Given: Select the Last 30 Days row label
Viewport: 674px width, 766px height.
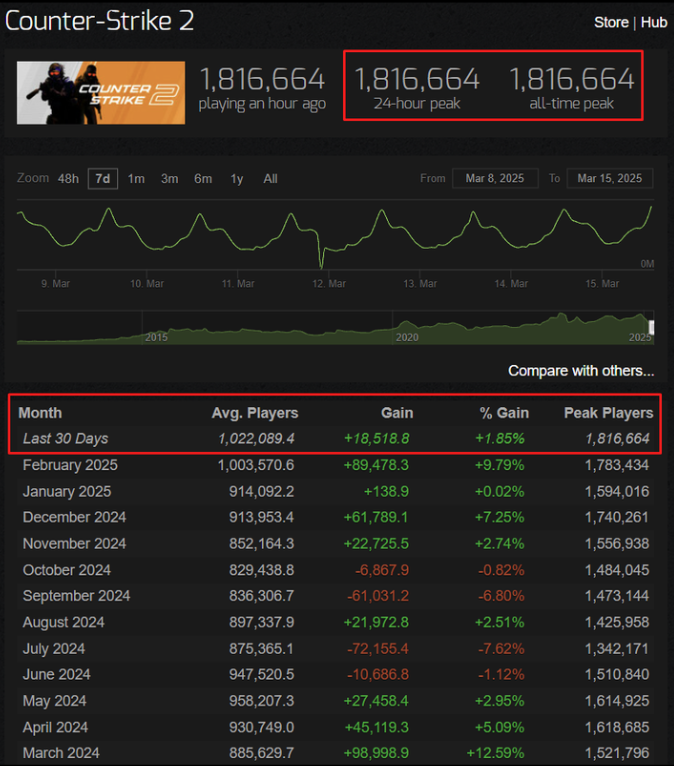Looking at the screenshot, I should pyautogui.click(x=65, y=439).
